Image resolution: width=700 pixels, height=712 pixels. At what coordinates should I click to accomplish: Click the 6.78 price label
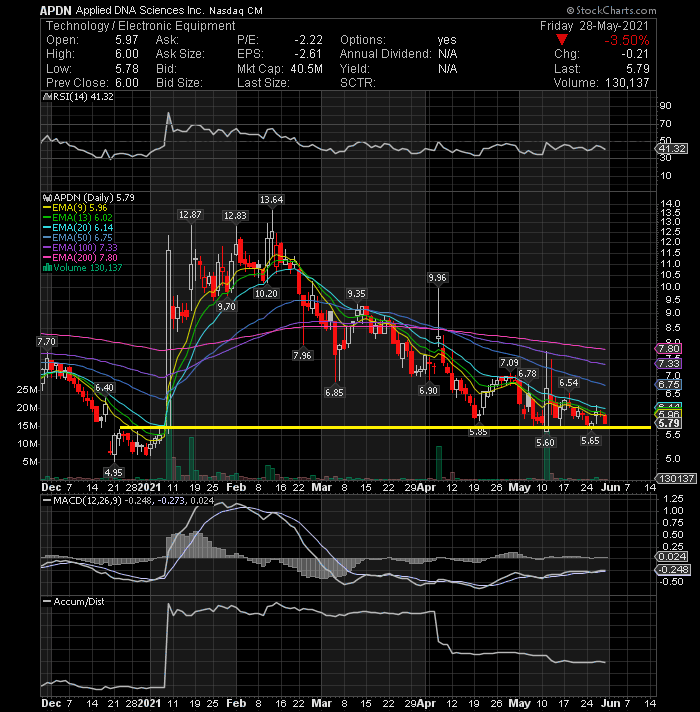527,373
